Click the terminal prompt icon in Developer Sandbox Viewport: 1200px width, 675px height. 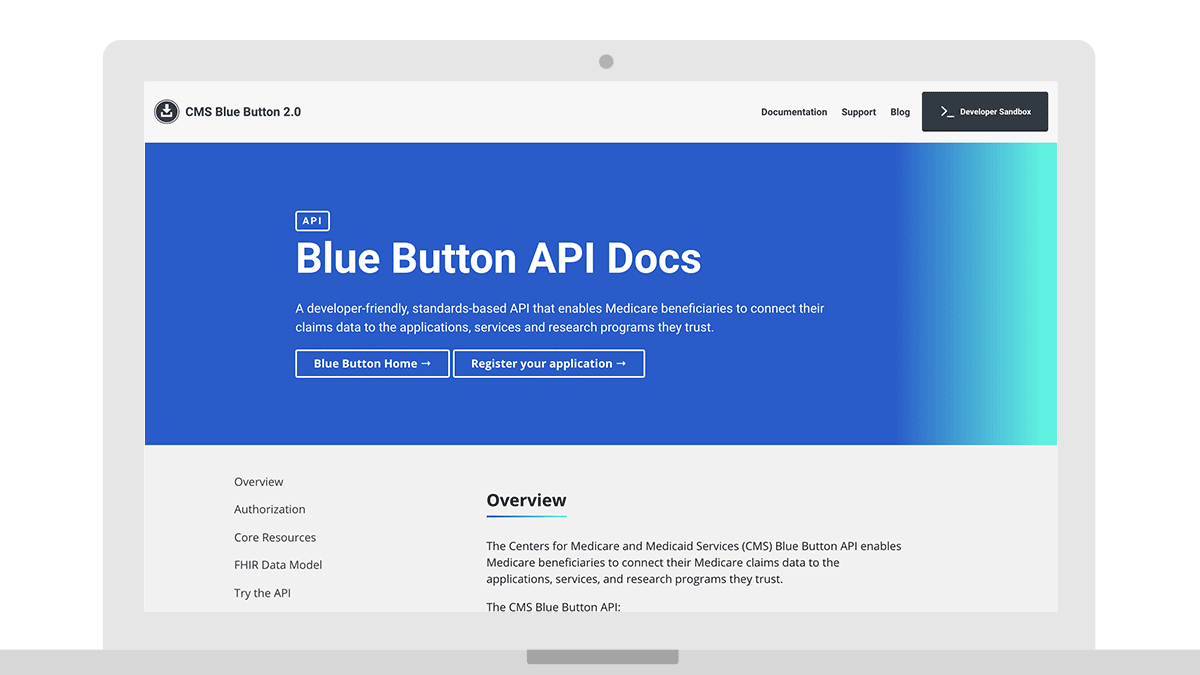947,112
